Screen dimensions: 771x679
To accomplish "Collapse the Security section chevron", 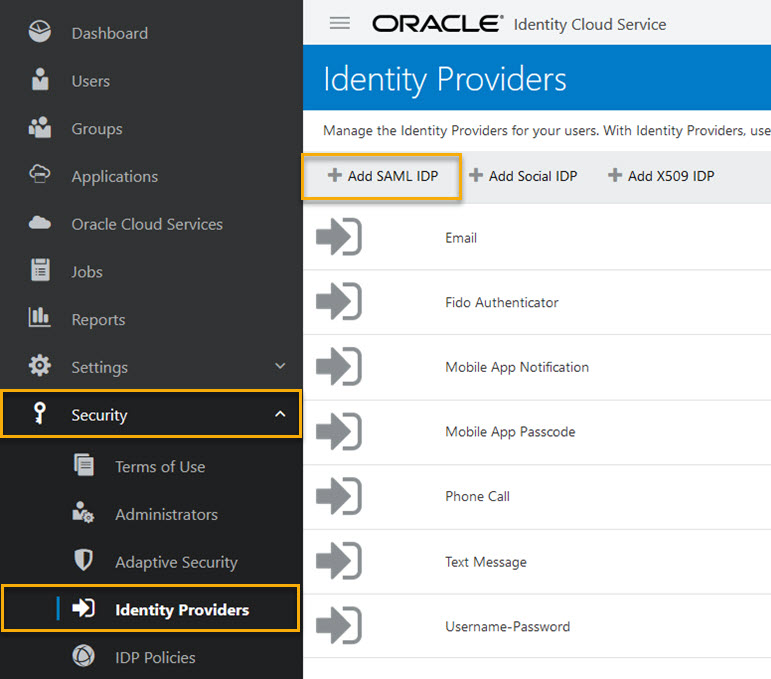I will (280, 414).
